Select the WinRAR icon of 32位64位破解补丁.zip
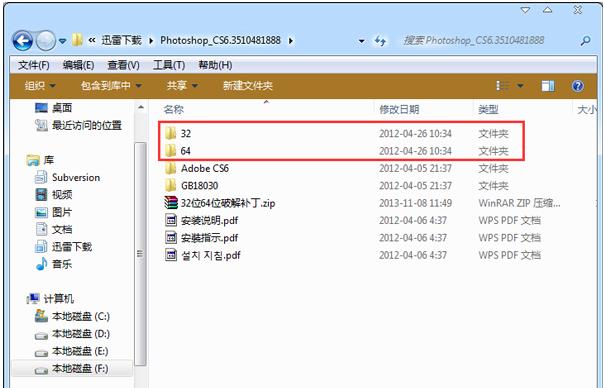This screenshot has width=604, height=388. (x=171, y=203)
